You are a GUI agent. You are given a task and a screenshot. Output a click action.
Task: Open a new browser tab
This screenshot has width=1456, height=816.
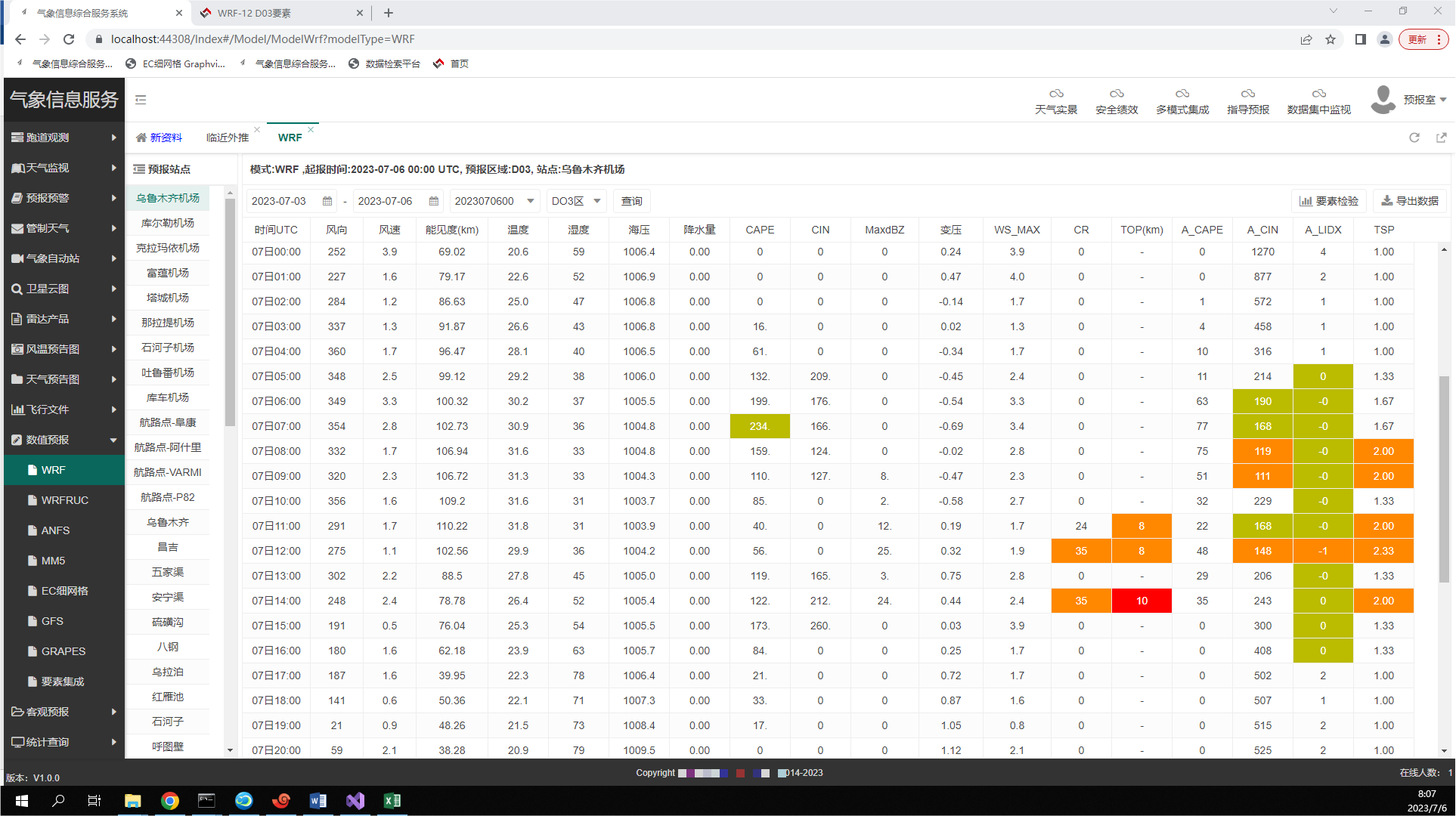(389, 13)
